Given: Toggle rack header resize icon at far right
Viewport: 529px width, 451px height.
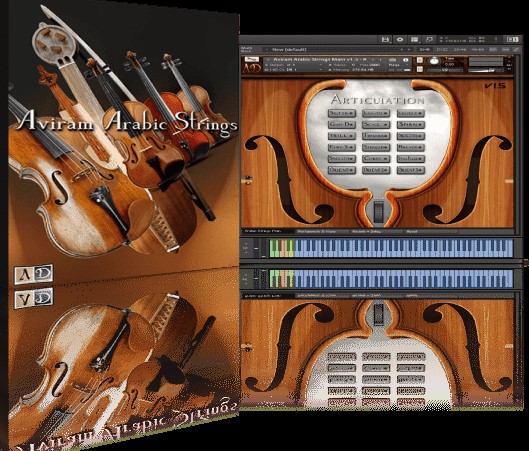Looking at the screenshot, I should [516, 50].
